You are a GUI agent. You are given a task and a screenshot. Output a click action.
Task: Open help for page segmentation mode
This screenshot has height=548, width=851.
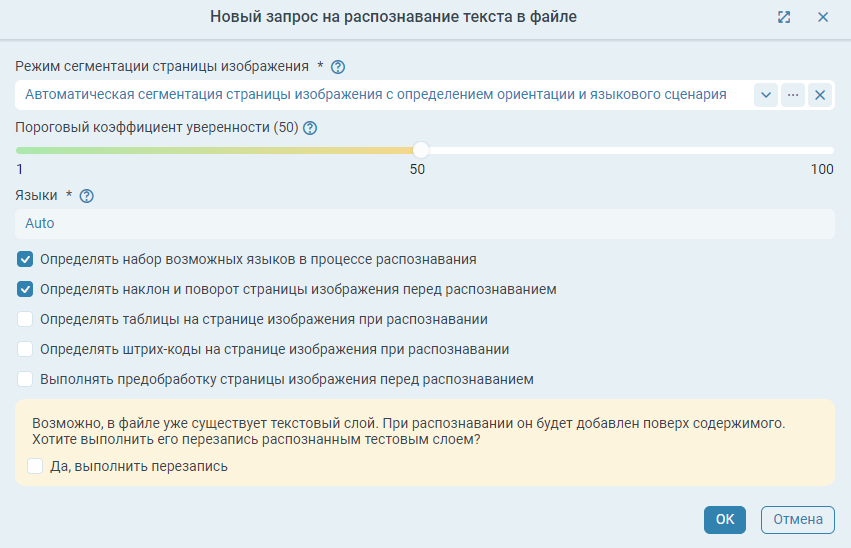[x=338, y=67]
